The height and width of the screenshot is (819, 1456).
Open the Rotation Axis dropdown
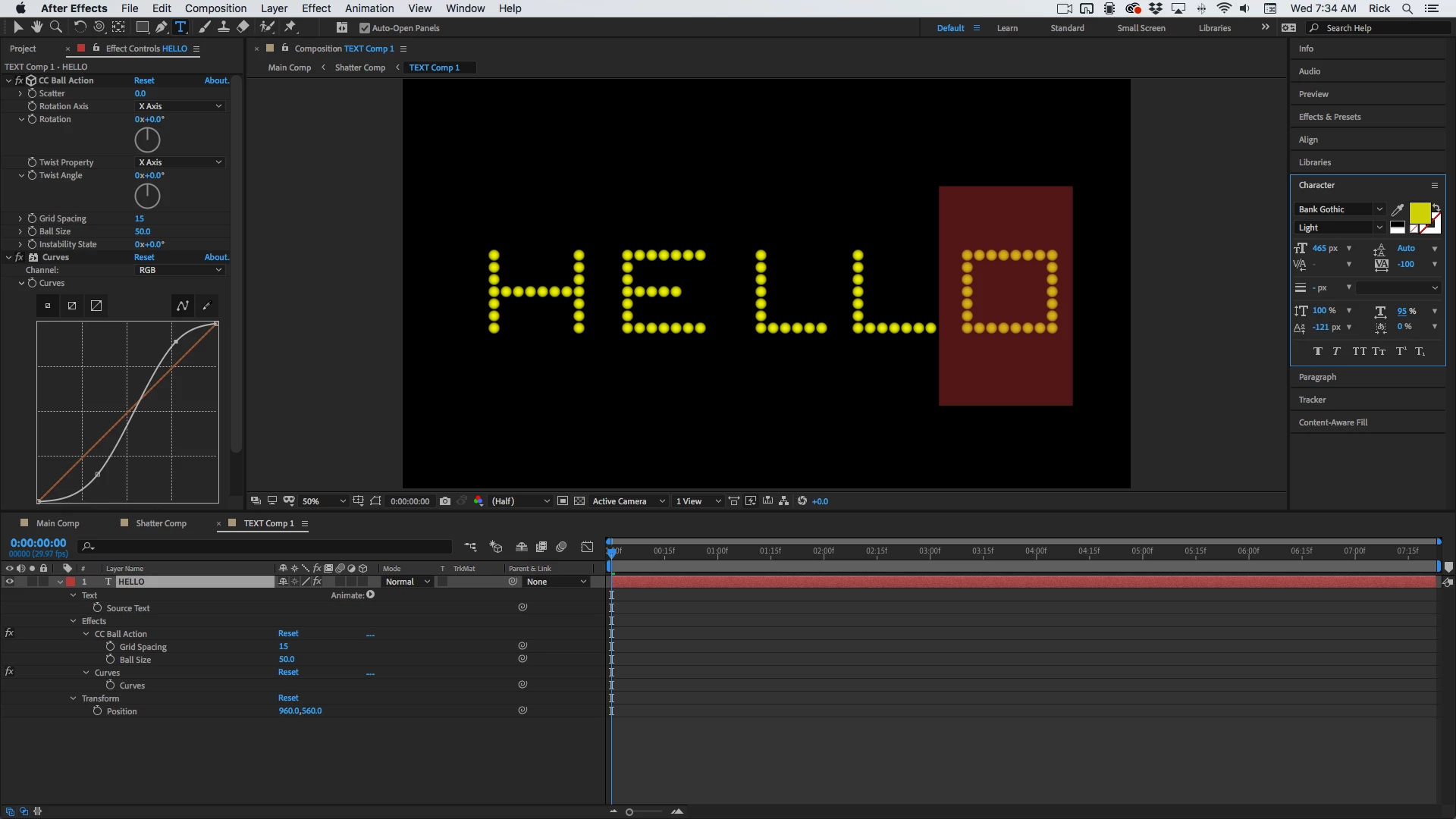tap(180, 106)
